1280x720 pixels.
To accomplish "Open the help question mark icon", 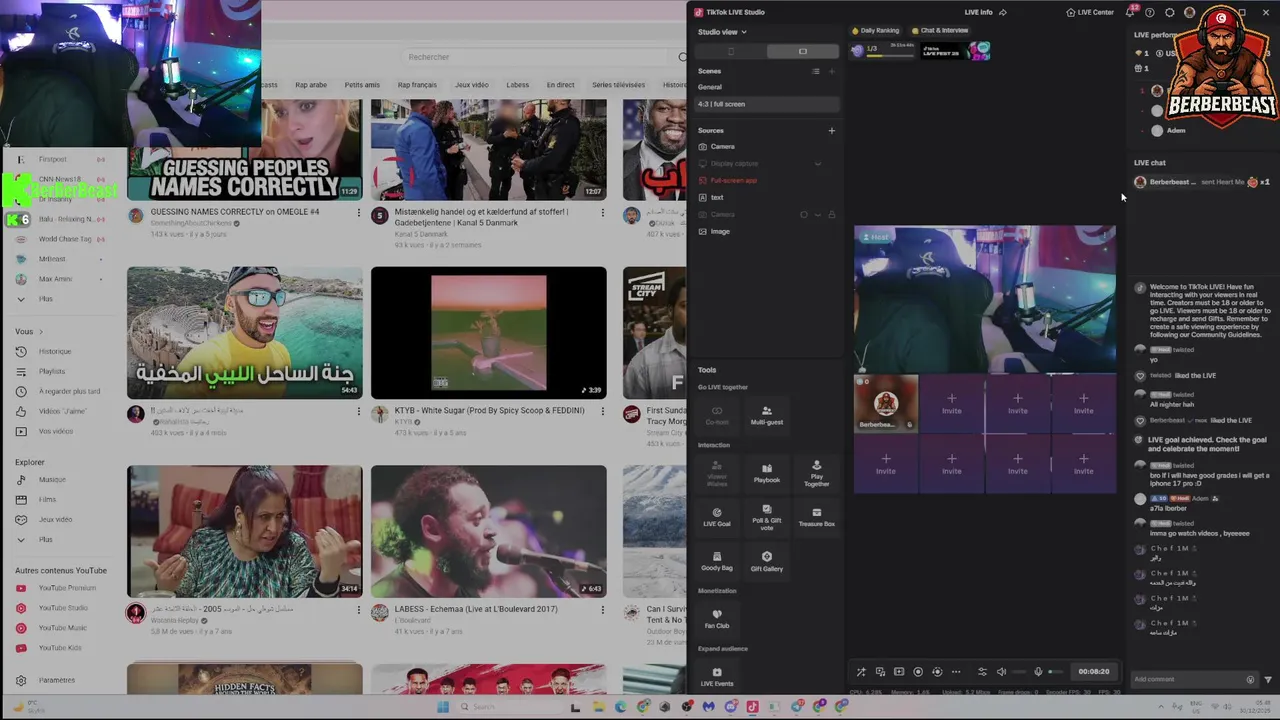I will coord(1149,12).
